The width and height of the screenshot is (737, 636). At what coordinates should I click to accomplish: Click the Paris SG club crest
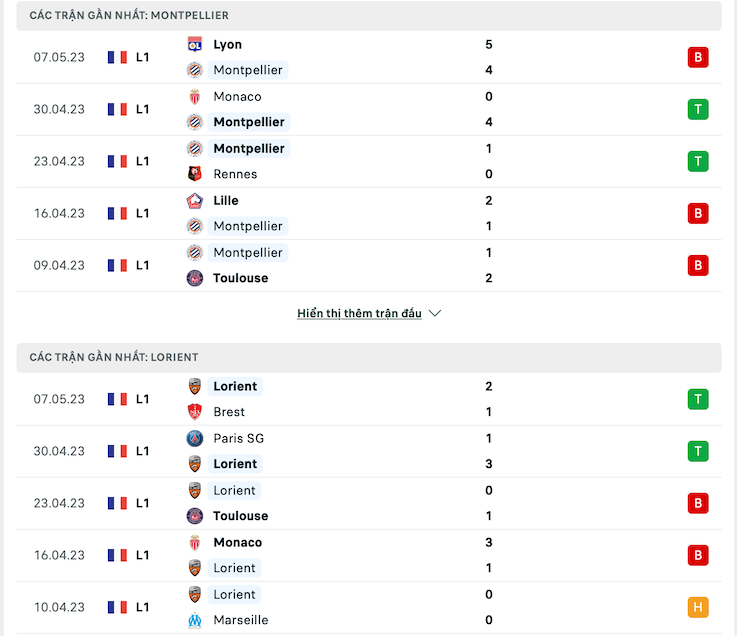coord(195,438)
